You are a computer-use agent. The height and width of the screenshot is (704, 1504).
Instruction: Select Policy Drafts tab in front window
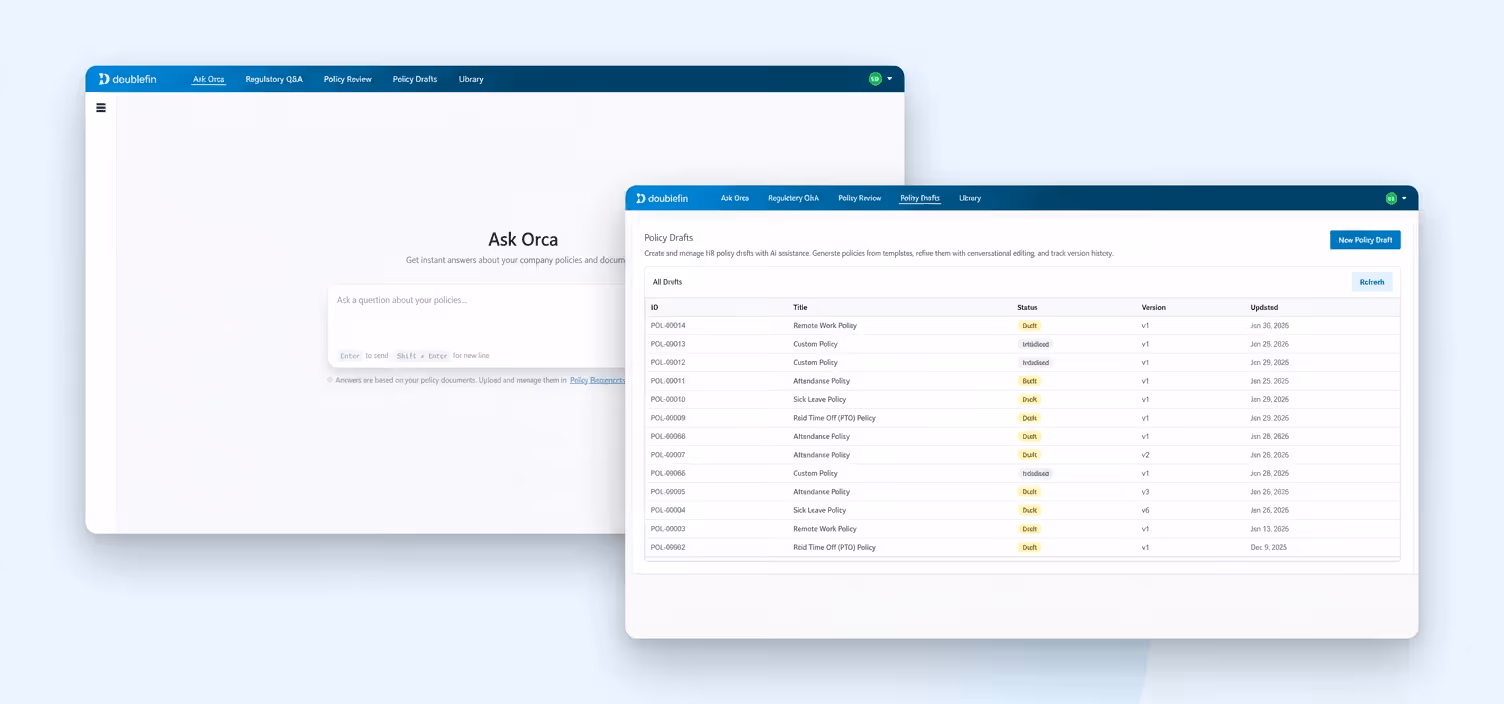click(x=920, y=198)
